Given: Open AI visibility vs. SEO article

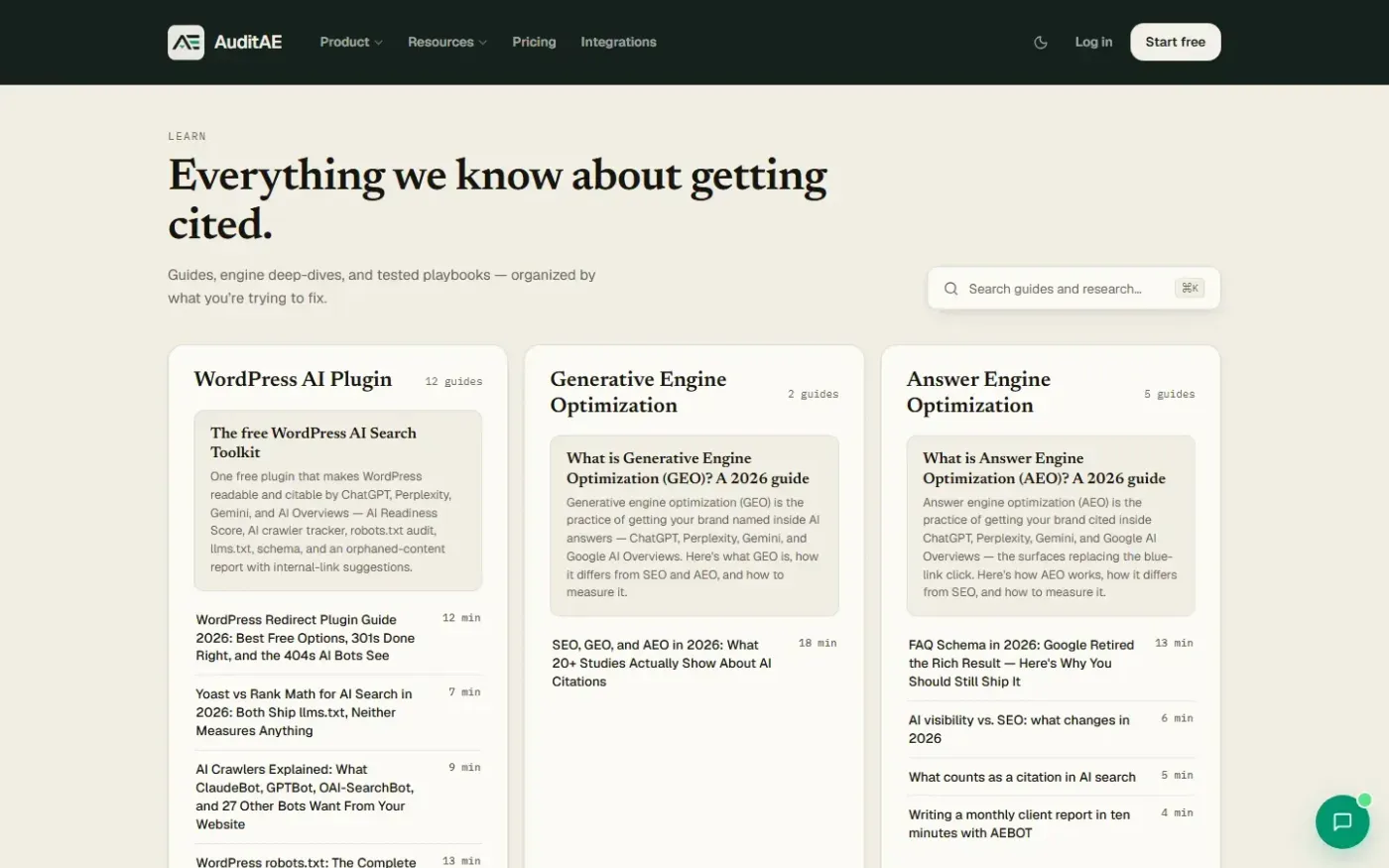Looking at the screenshot, I should (x=1051, y=729).
